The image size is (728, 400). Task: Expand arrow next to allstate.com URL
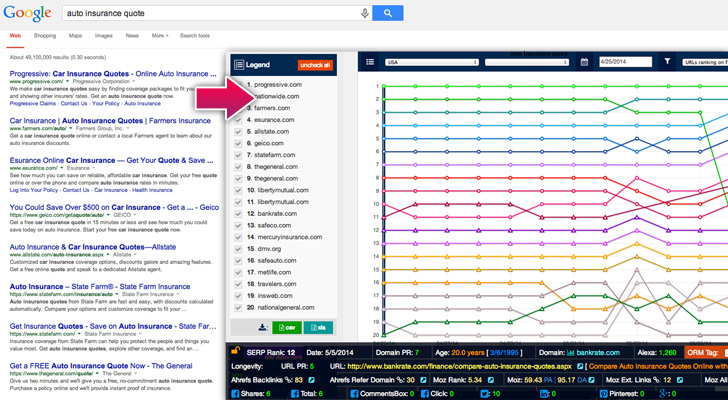(108, 255)
